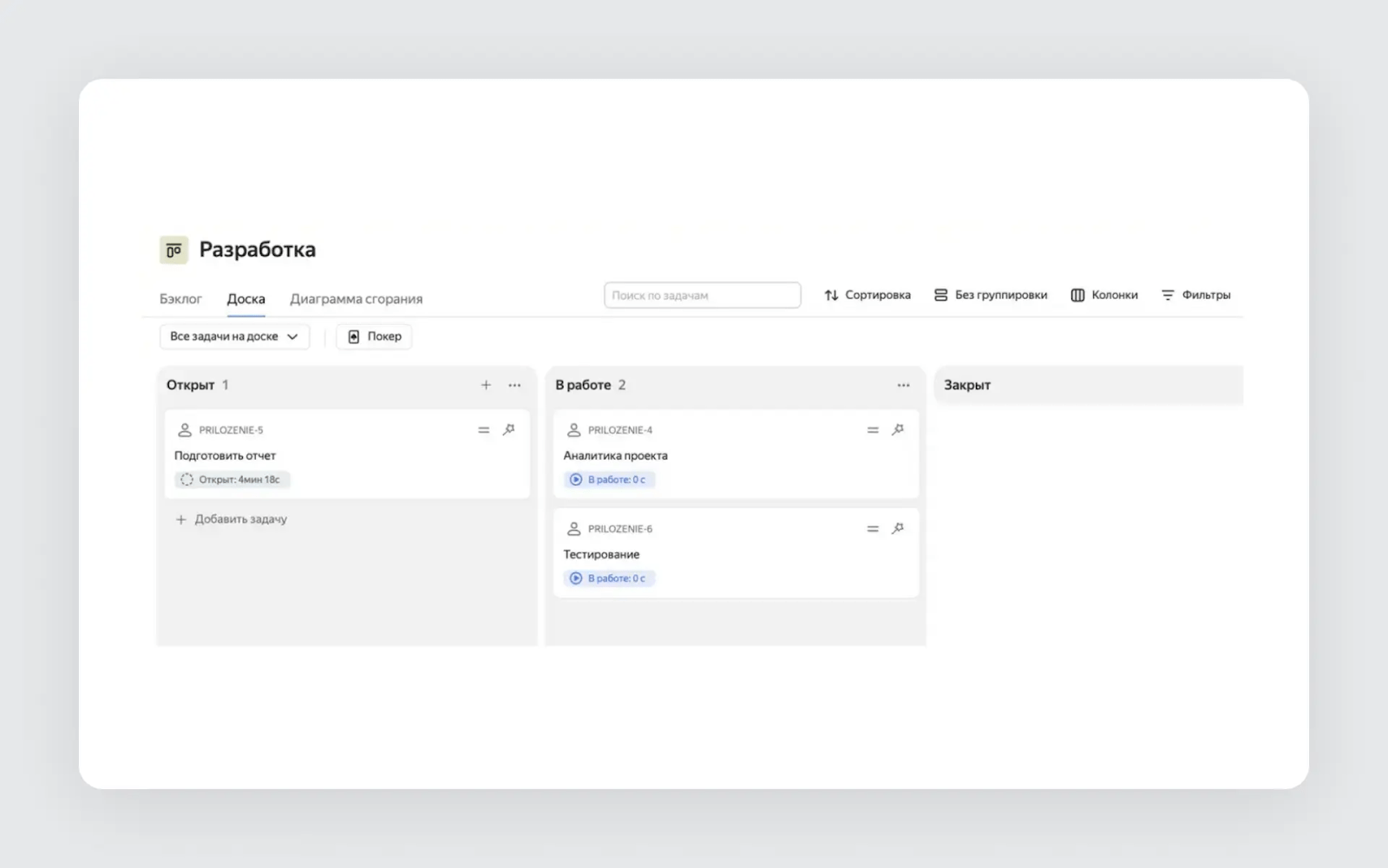Open the В работе column three-dots menu
This screenshot has height=868, width=1388.
(903, 385)
